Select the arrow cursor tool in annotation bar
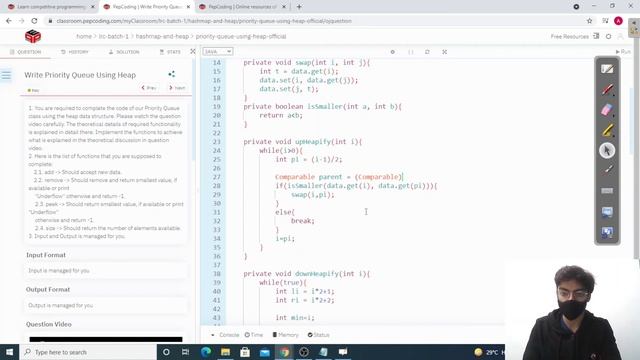The height and width of the screenshot is (360, 640). (607, 150)
